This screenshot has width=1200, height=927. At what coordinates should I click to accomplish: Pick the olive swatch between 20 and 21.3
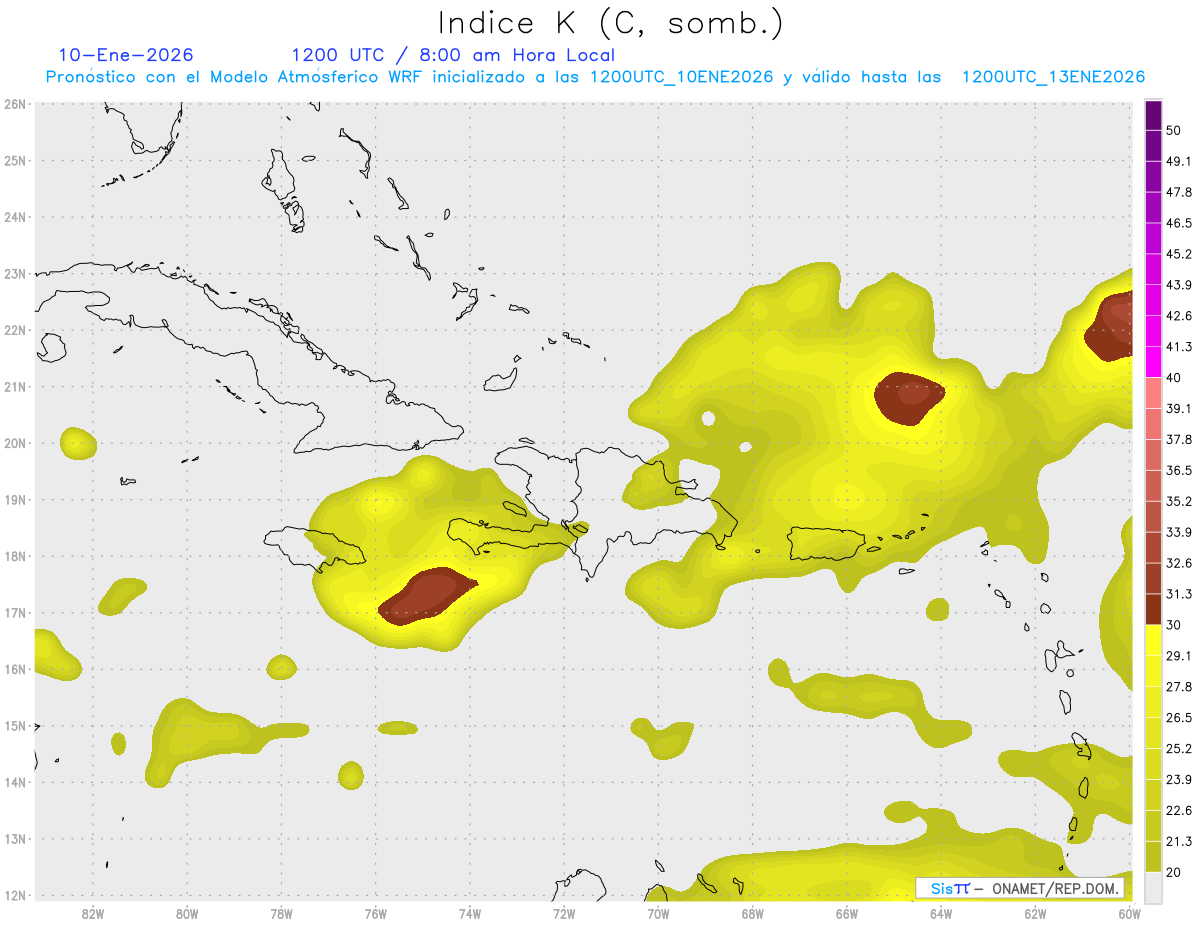click(x=1153, y=855)
